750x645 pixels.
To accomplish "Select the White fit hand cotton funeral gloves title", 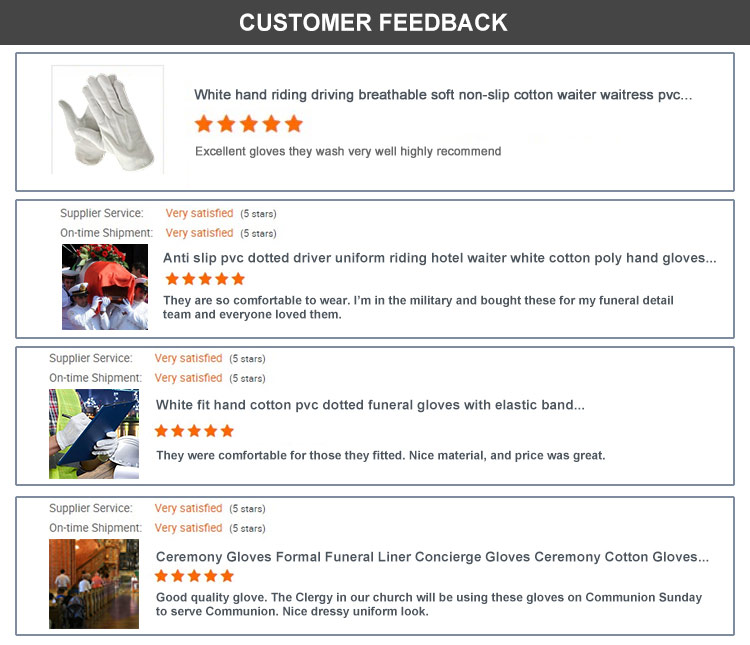I will click(370, 405).
